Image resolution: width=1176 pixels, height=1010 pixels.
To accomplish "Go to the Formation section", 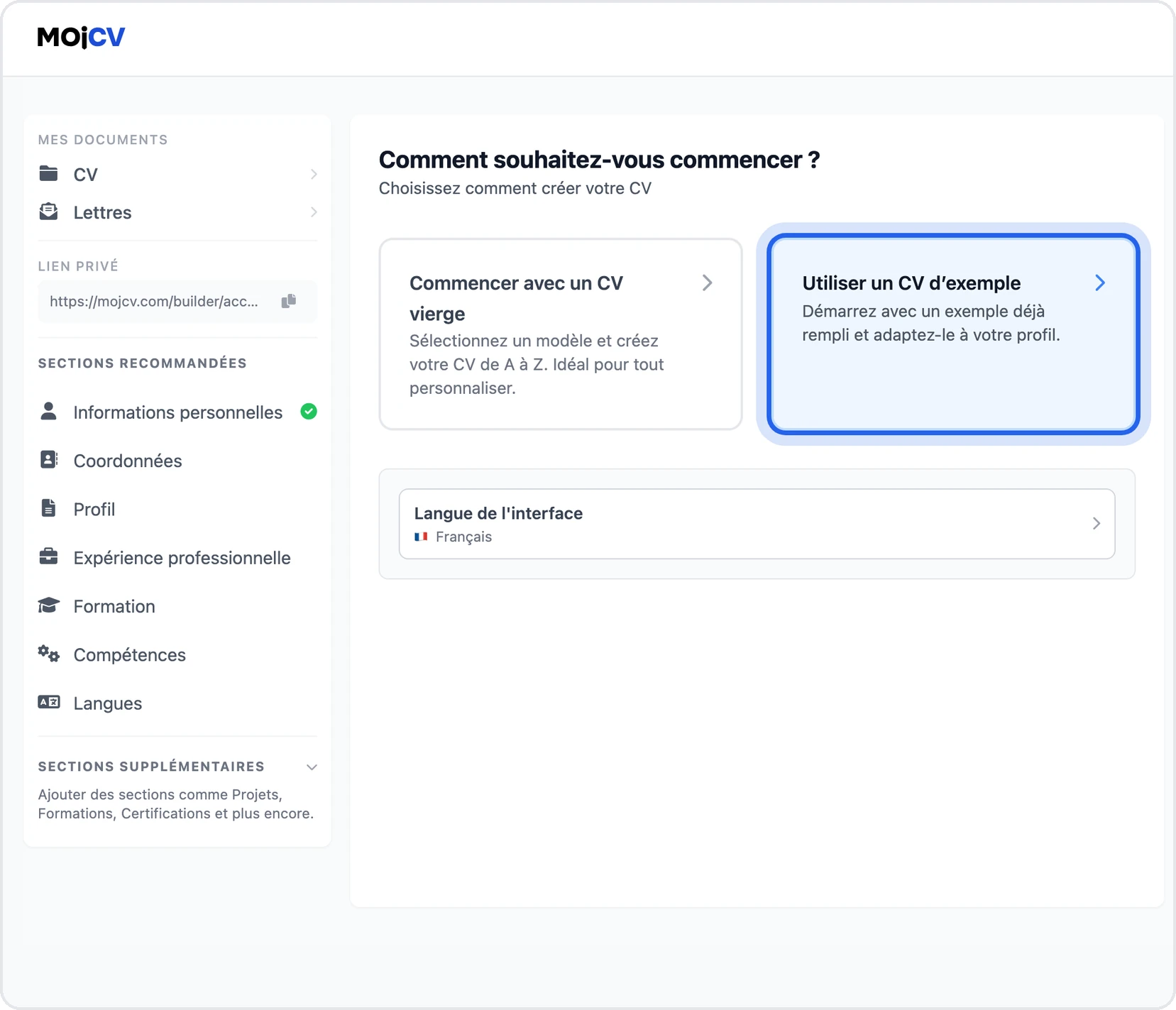I will pos(177,606).
